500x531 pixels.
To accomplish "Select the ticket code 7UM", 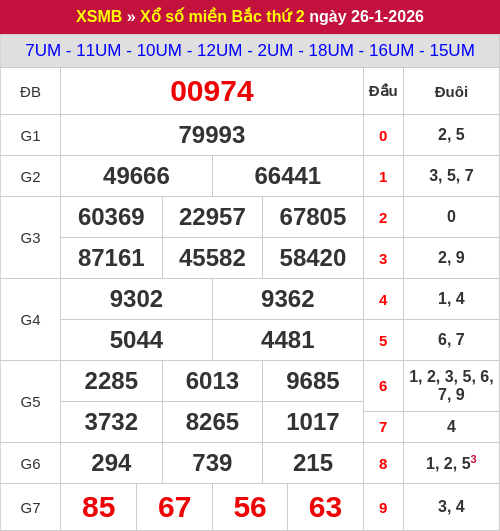I will click(x=43, y=50).
